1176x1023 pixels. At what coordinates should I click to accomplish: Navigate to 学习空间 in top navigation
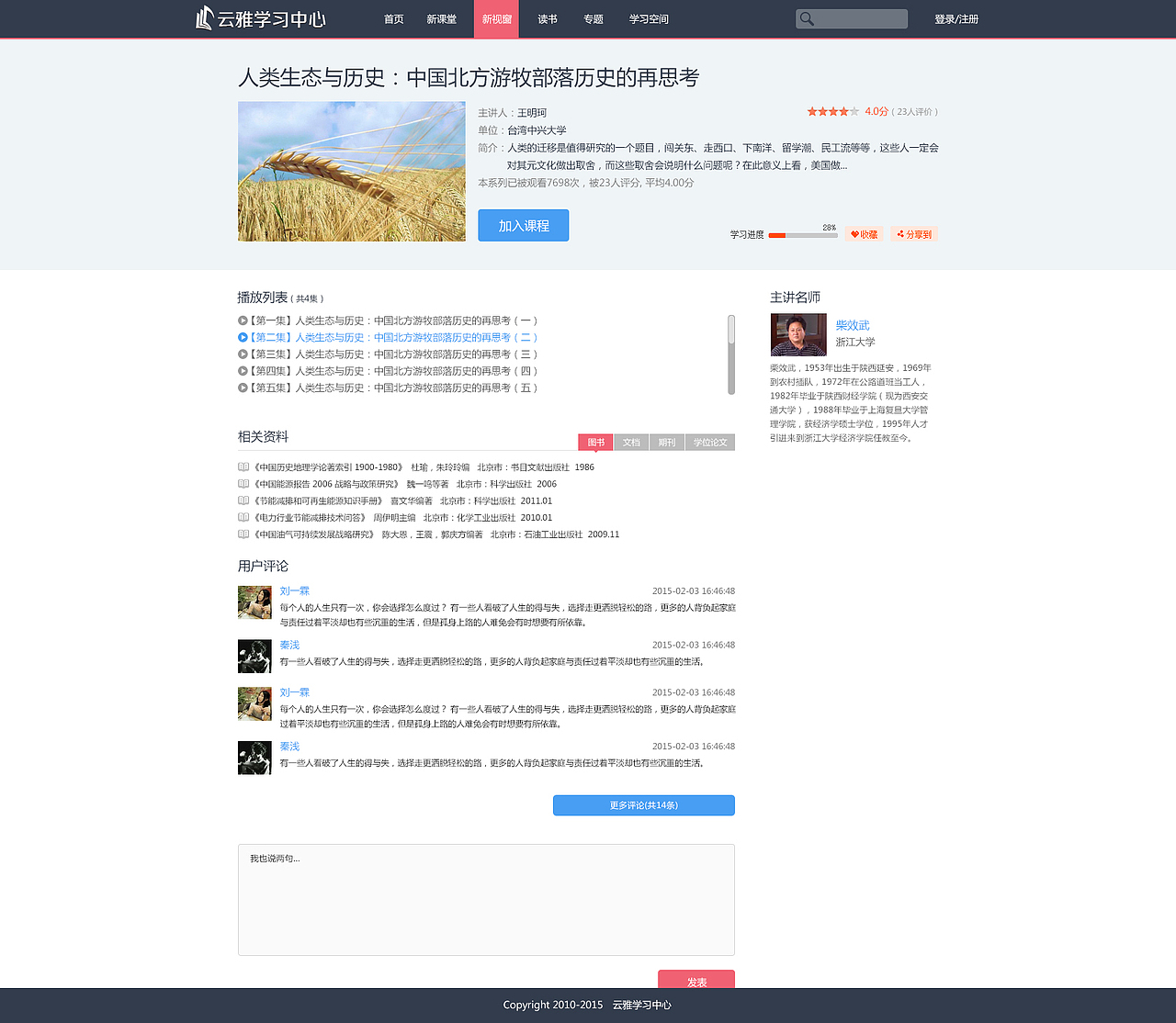click(649, 18)
